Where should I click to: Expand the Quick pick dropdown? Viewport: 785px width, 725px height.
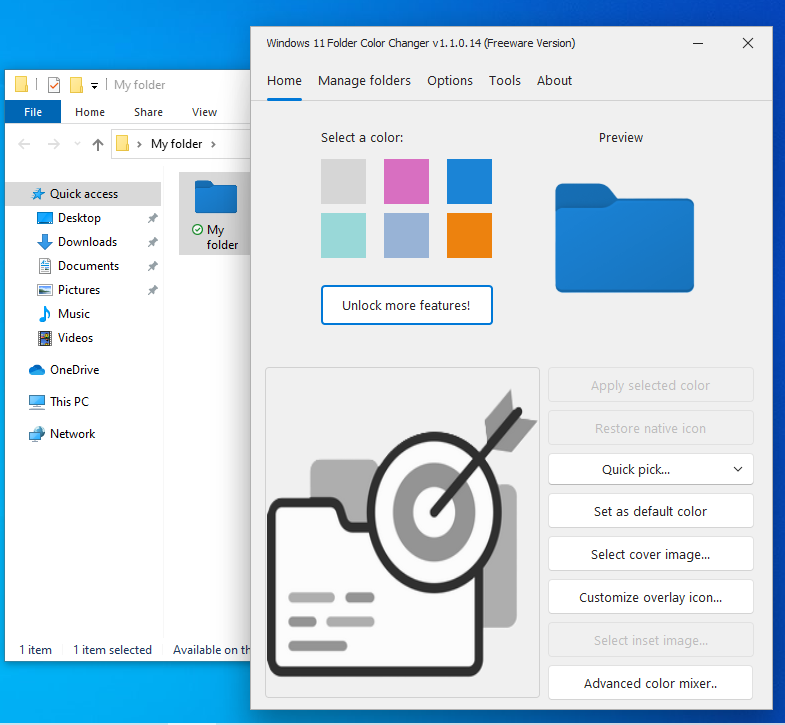pos(650,469)
